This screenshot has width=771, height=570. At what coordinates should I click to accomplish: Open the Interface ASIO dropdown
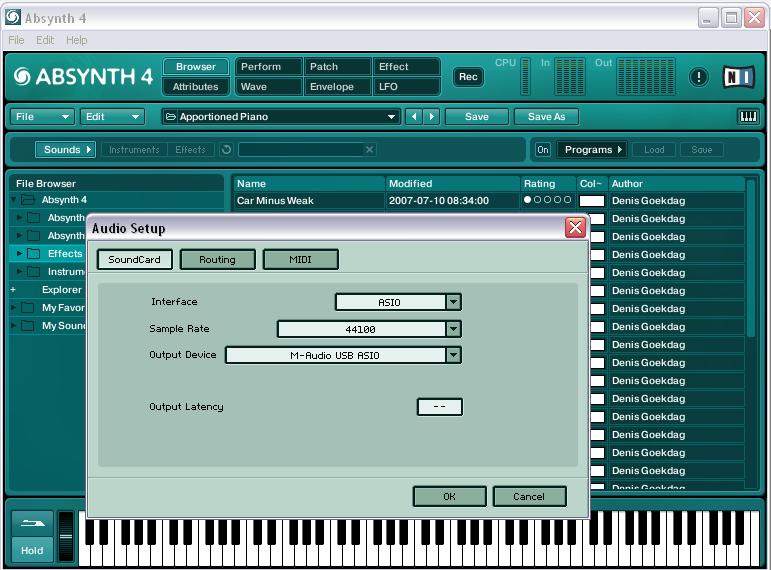click(453, 301)
